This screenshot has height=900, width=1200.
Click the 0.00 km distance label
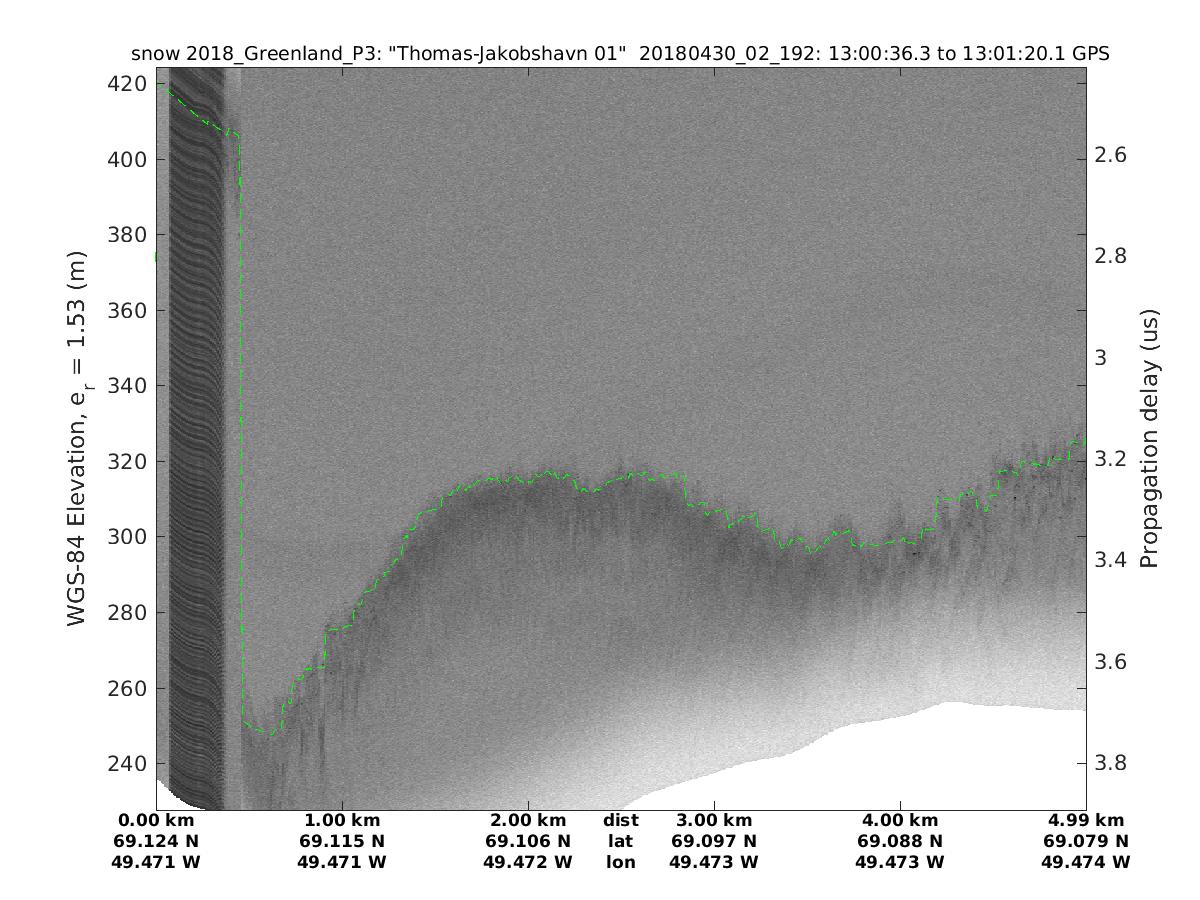click(156, 820)
